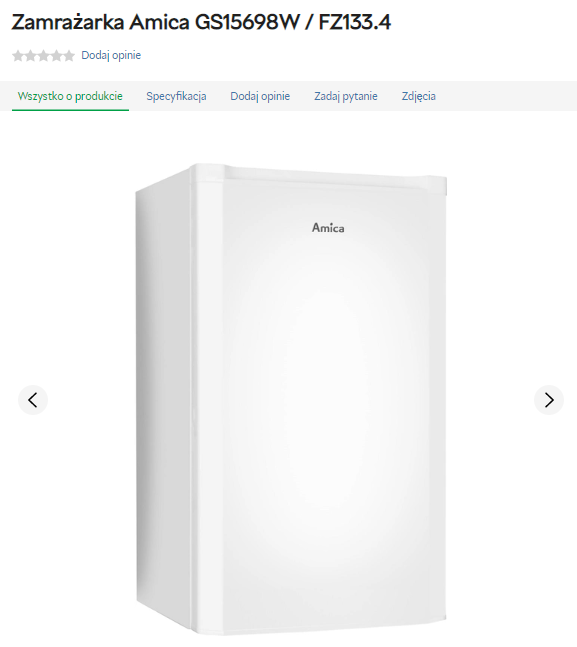This screenshot has width=577, height=647.
Task: Enlarge the Amica freezer product image
Action: (291, 399)
